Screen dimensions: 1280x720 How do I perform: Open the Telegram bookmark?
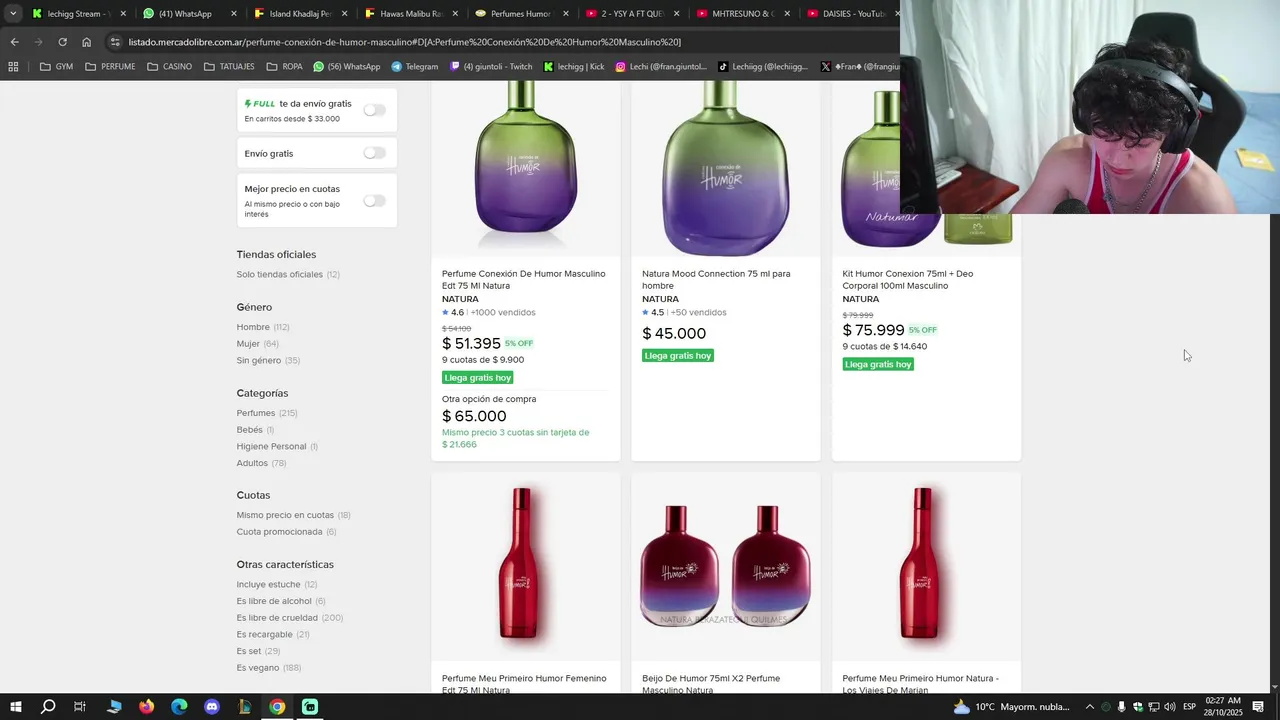point(414,67)
